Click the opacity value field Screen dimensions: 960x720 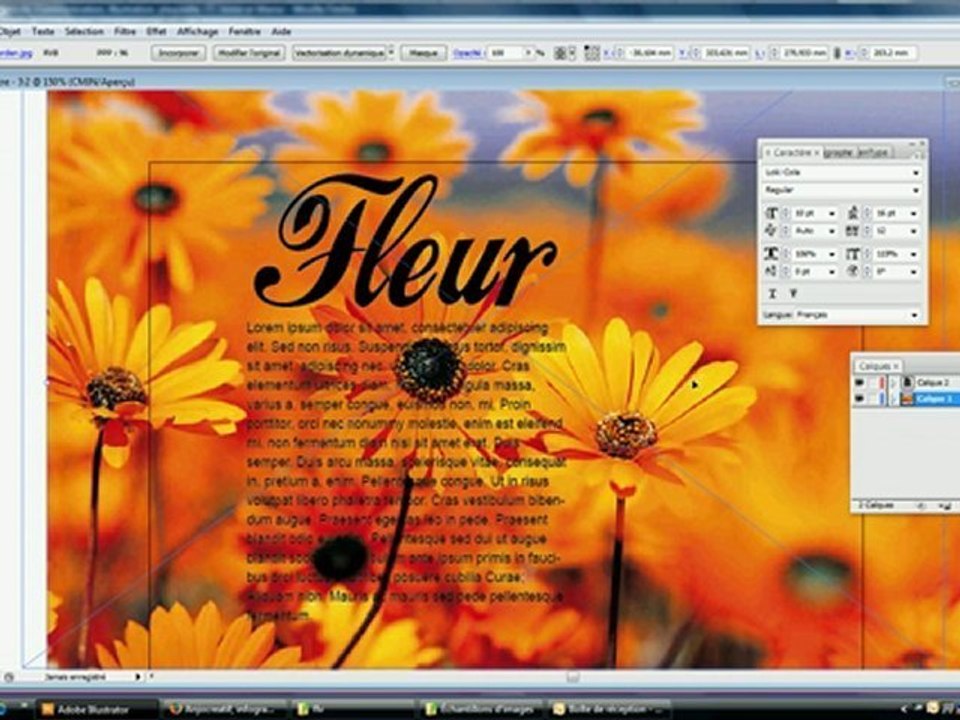[506, 53]
